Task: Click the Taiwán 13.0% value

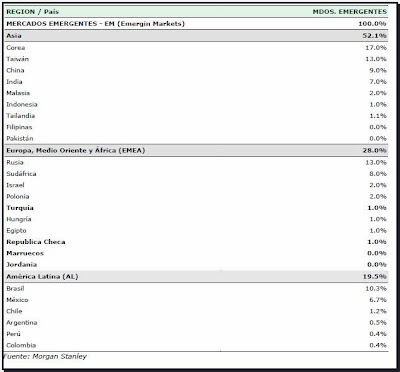Action: point(376,59)
